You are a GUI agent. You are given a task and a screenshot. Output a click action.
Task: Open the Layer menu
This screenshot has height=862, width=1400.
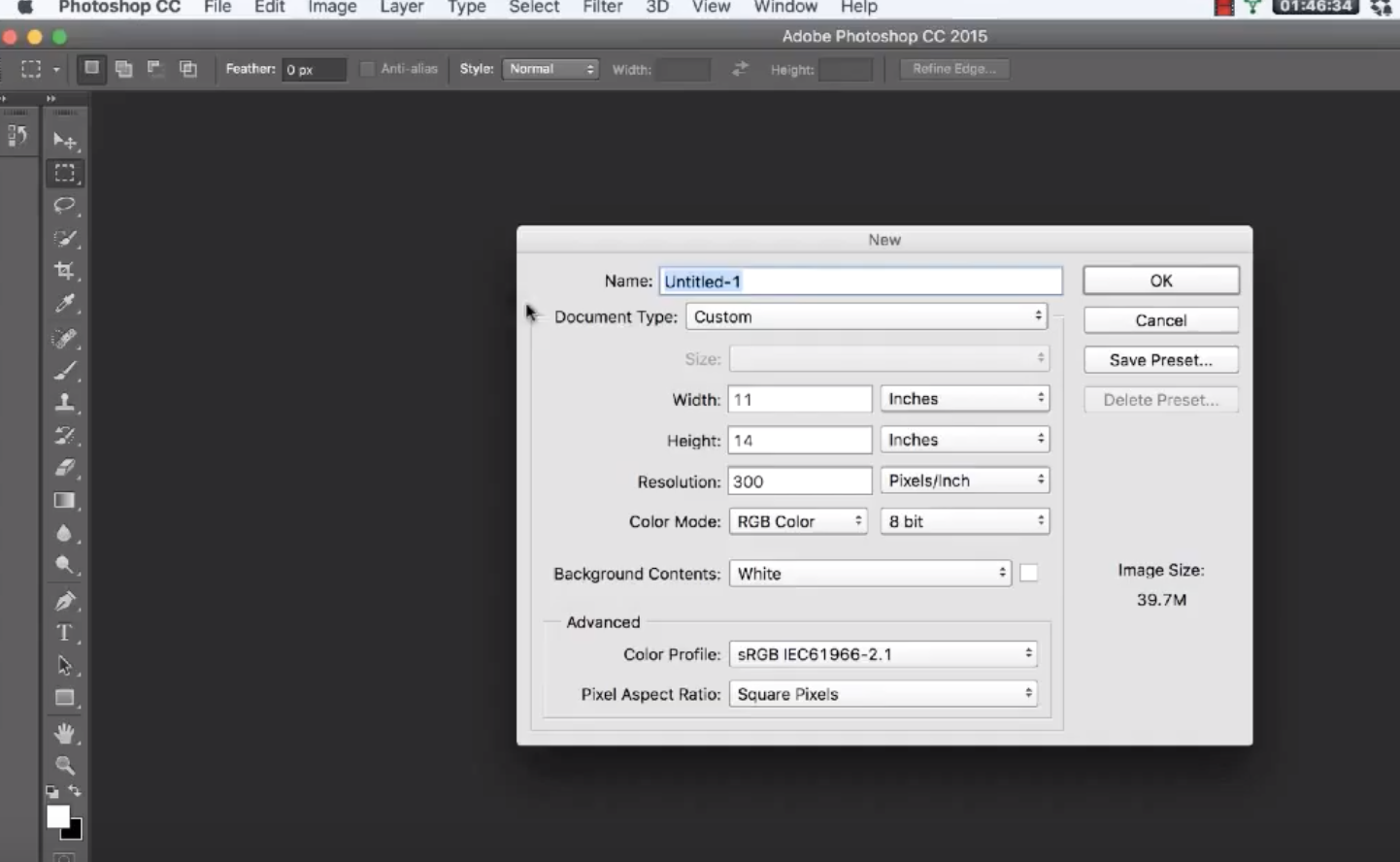click(402, 7)
